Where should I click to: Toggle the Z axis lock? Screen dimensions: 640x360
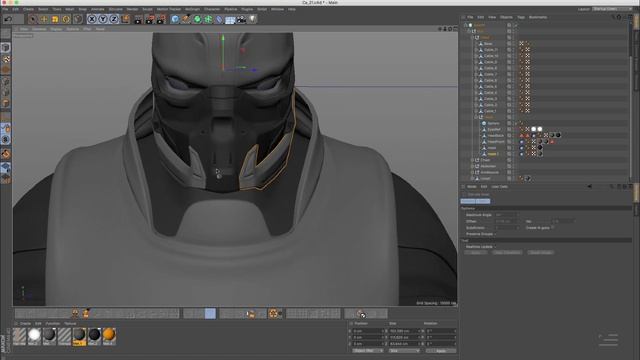coord(114,19)
